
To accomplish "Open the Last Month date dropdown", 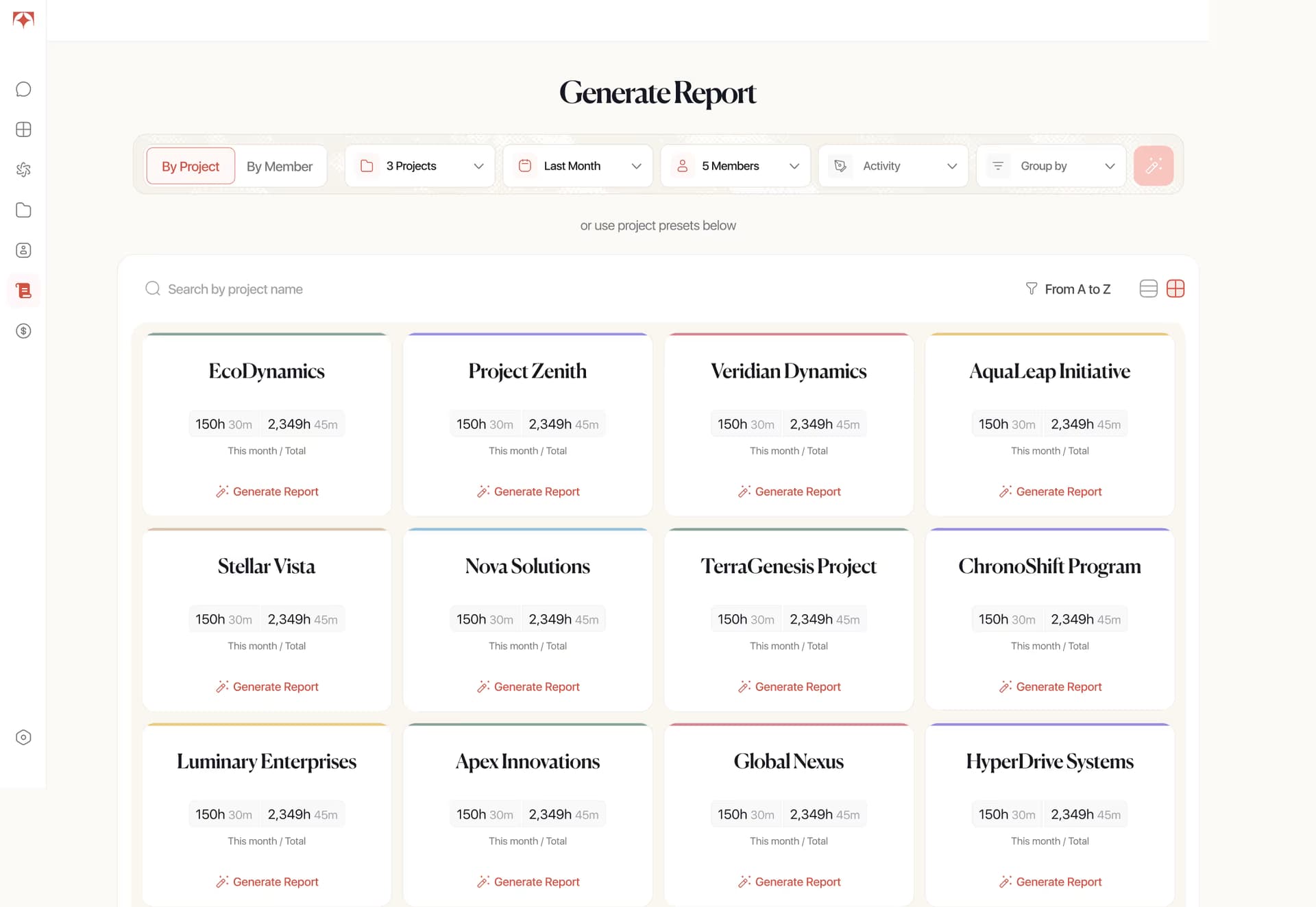I will point(578,166).
